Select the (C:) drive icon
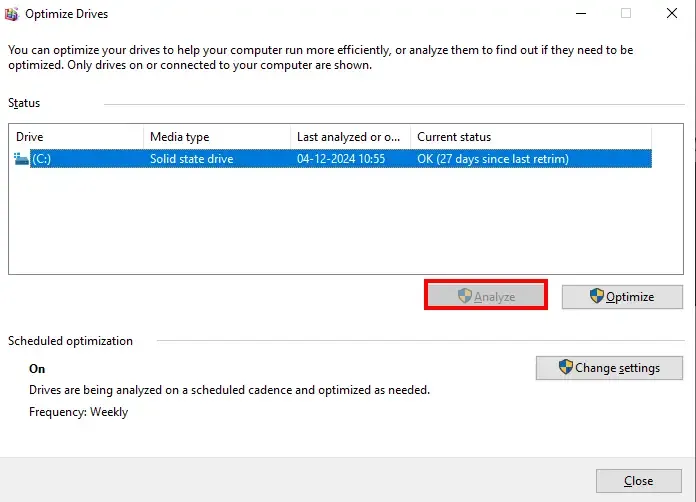Screen dimensions: 696x502 [x=21, y=158]
